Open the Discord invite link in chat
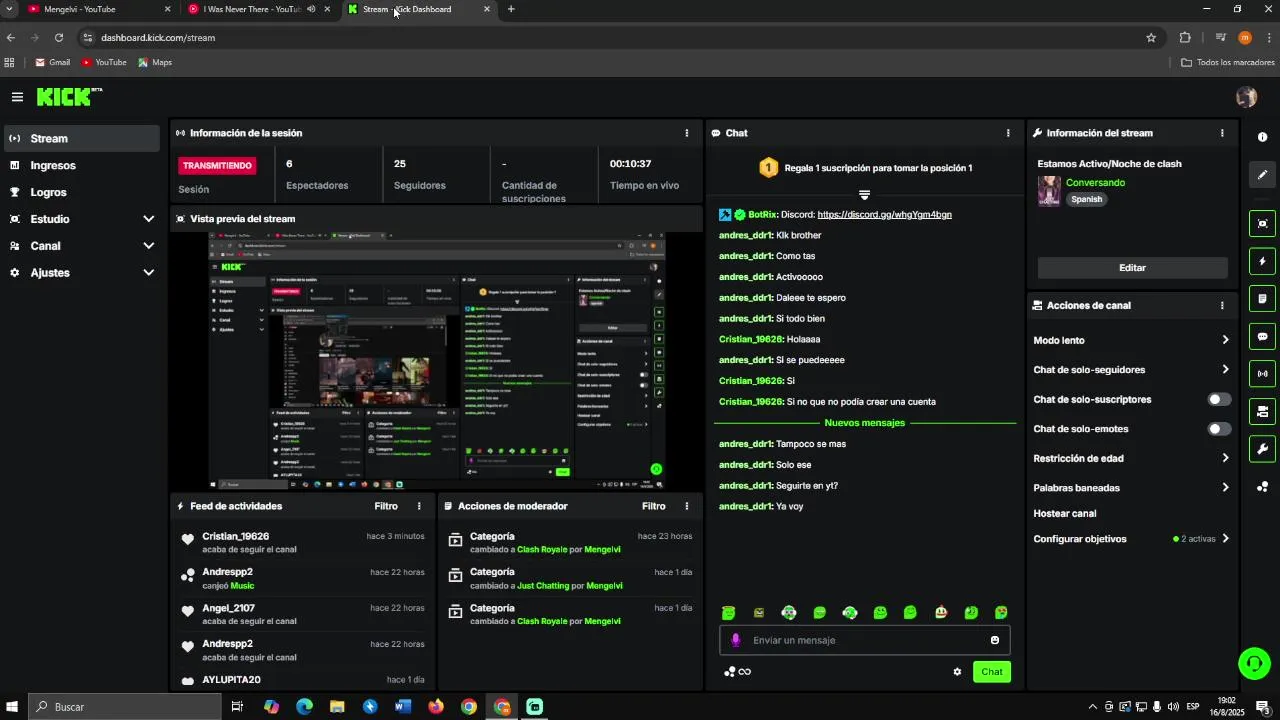Viewport: 1280px width, 720px height. (x=884, y=215)
